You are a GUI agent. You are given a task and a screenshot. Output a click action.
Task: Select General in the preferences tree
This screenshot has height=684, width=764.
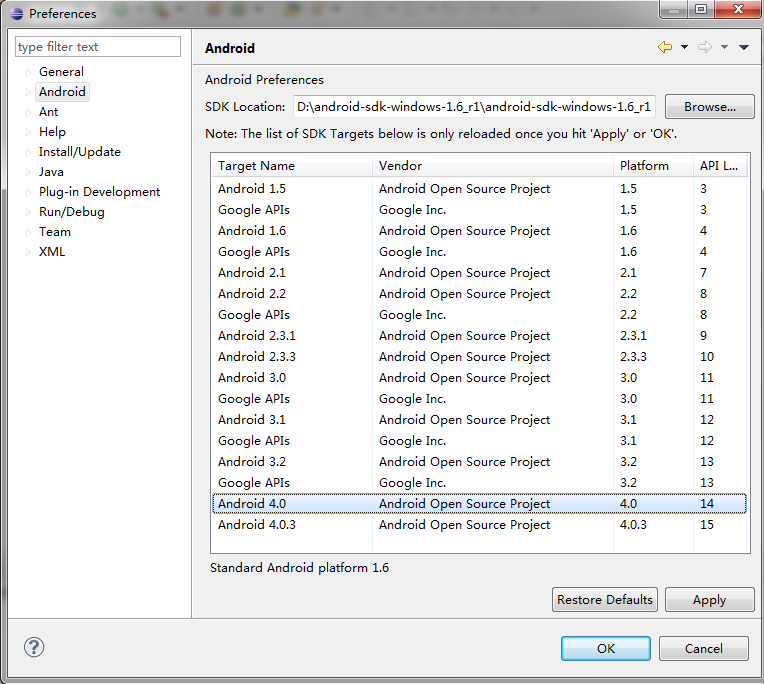coord(61,72)
